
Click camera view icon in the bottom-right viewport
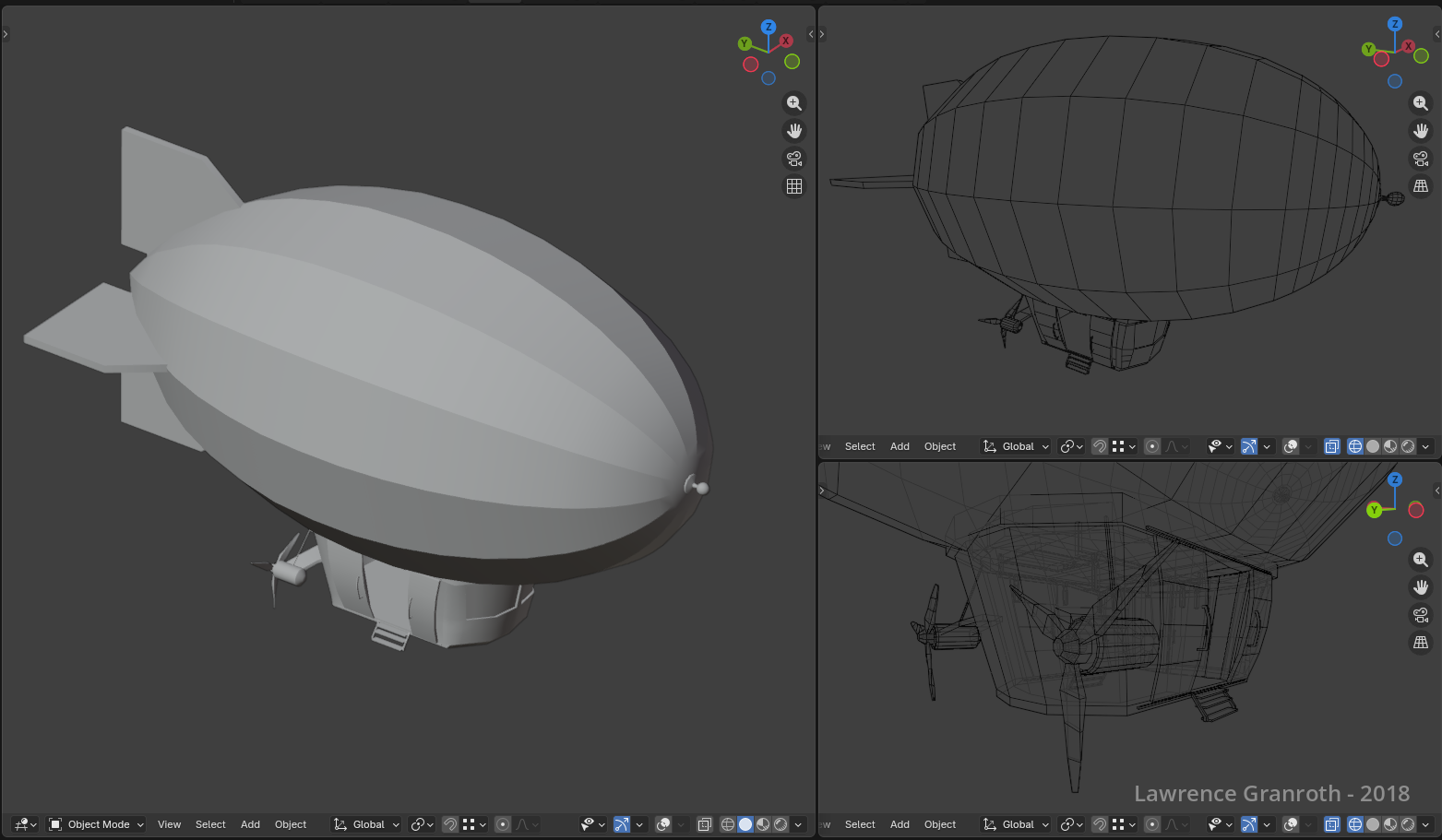(1421, 615)
